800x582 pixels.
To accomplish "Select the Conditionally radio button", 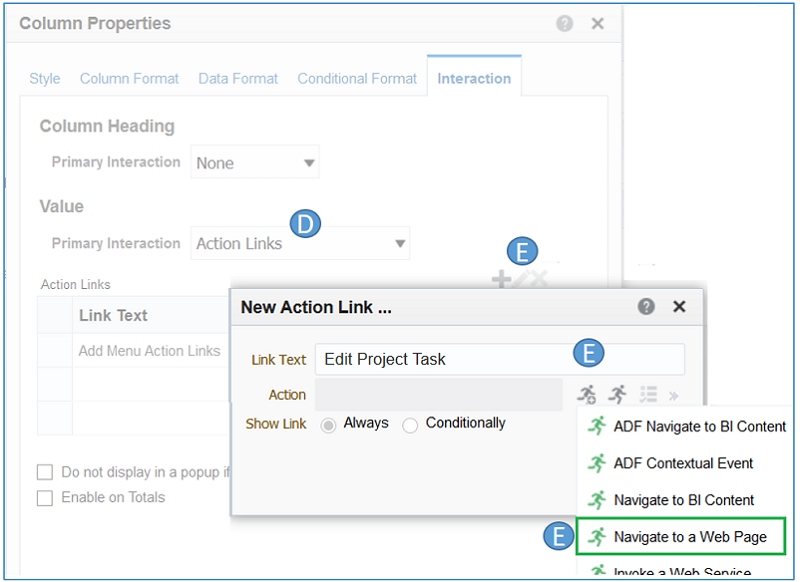I will point(410,425).
